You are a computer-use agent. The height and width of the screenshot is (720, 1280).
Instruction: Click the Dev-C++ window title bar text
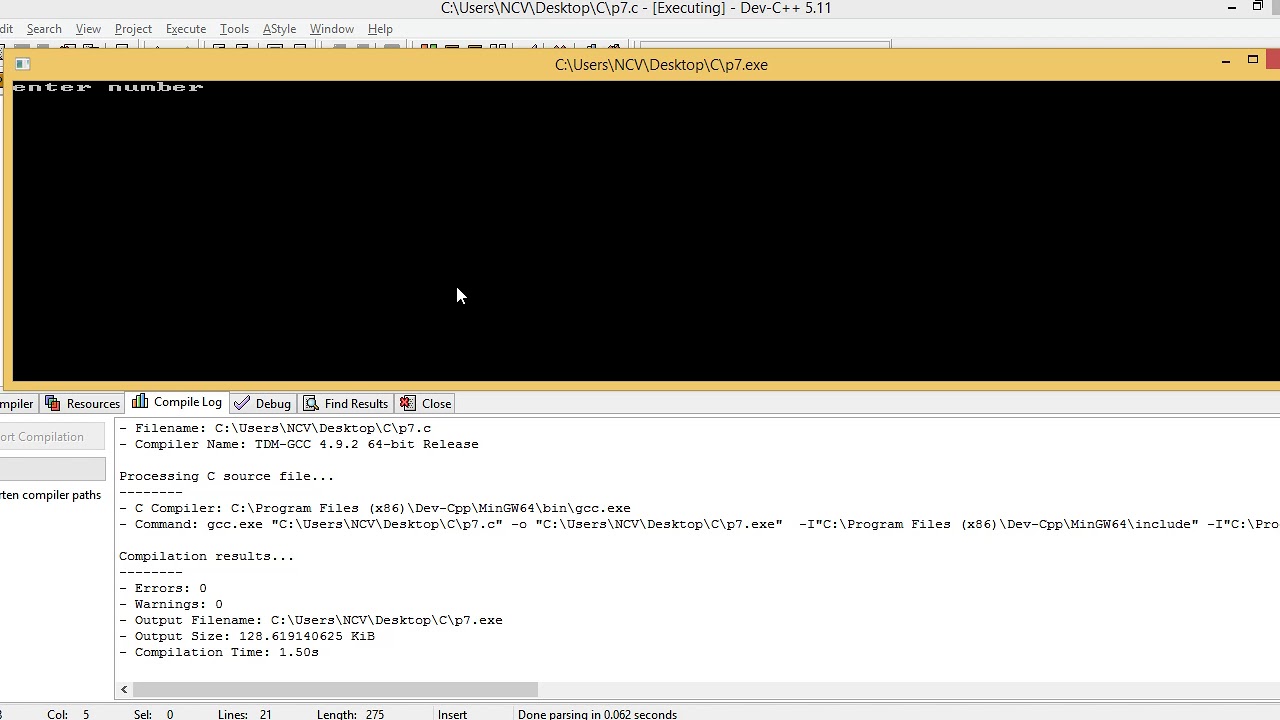tap(636, 8)
